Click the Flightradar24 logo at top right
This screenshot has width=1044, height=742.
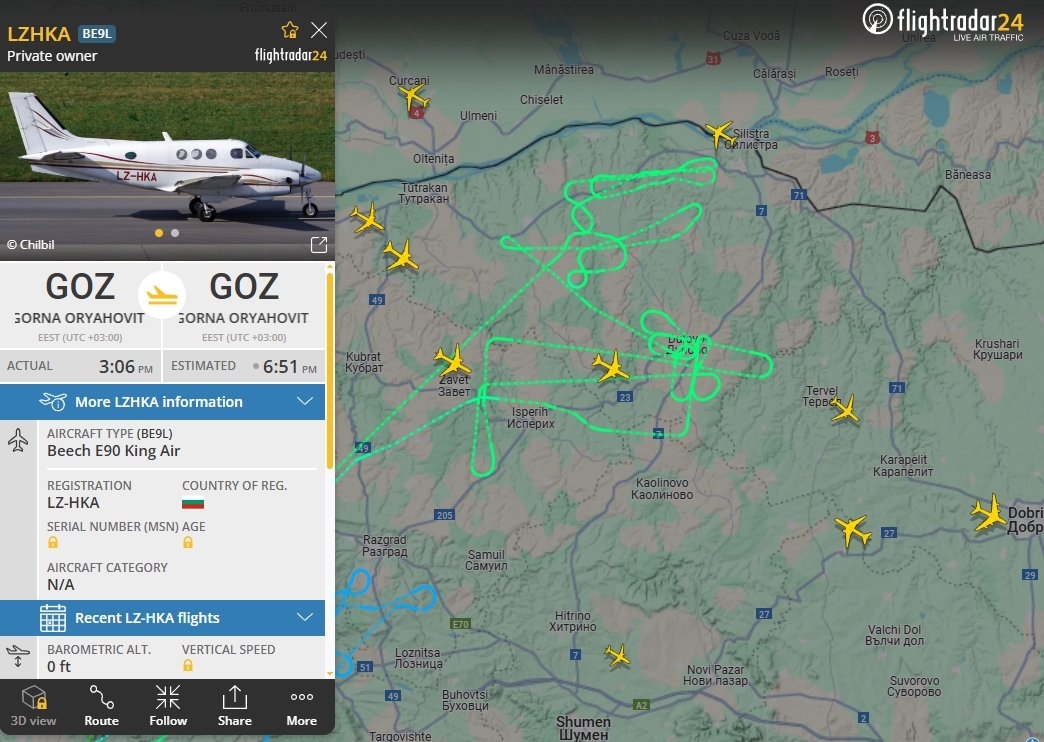click(x=943, y=22)
